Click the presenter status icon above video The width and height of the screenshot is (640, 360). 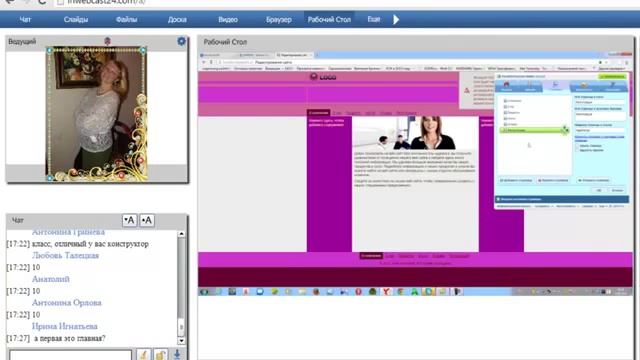point(107,41)
